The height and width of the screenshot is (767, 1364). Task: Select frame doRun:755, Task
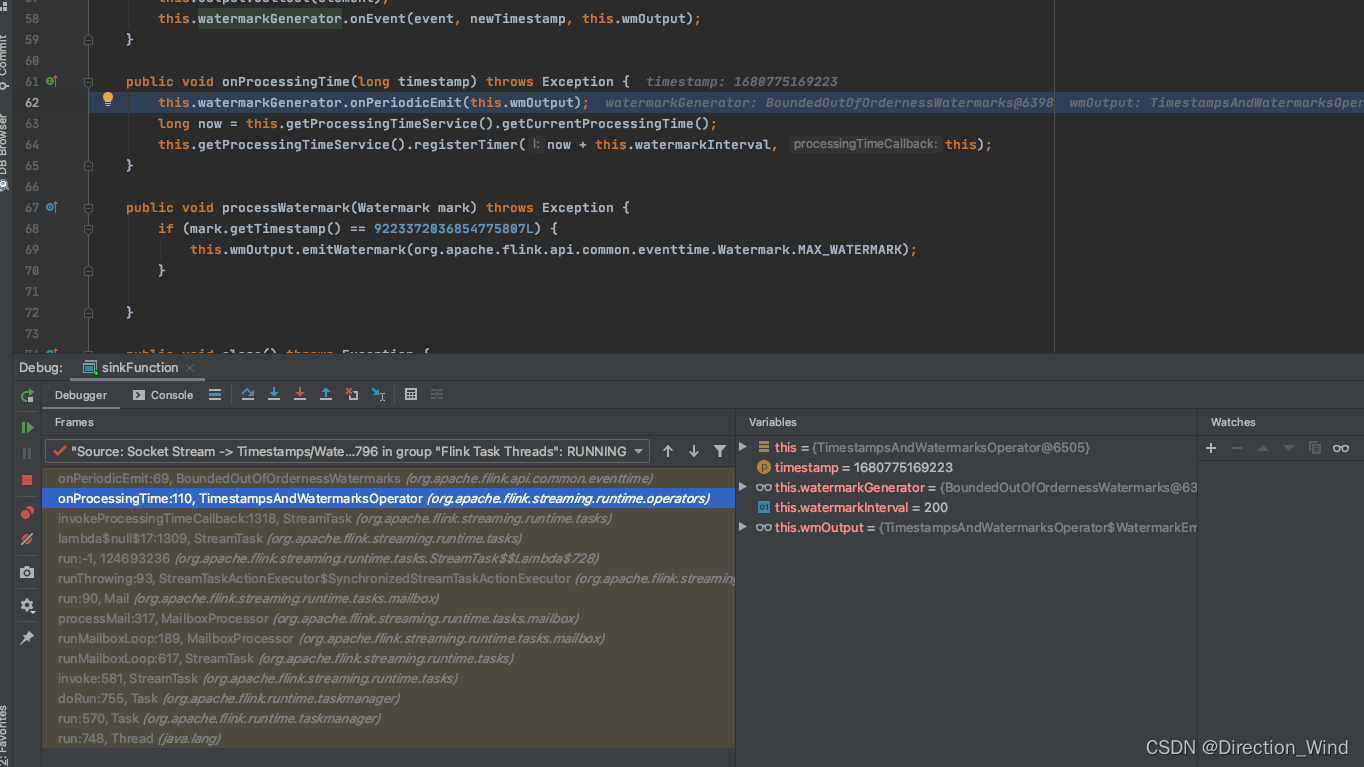(x=388, y=698)
